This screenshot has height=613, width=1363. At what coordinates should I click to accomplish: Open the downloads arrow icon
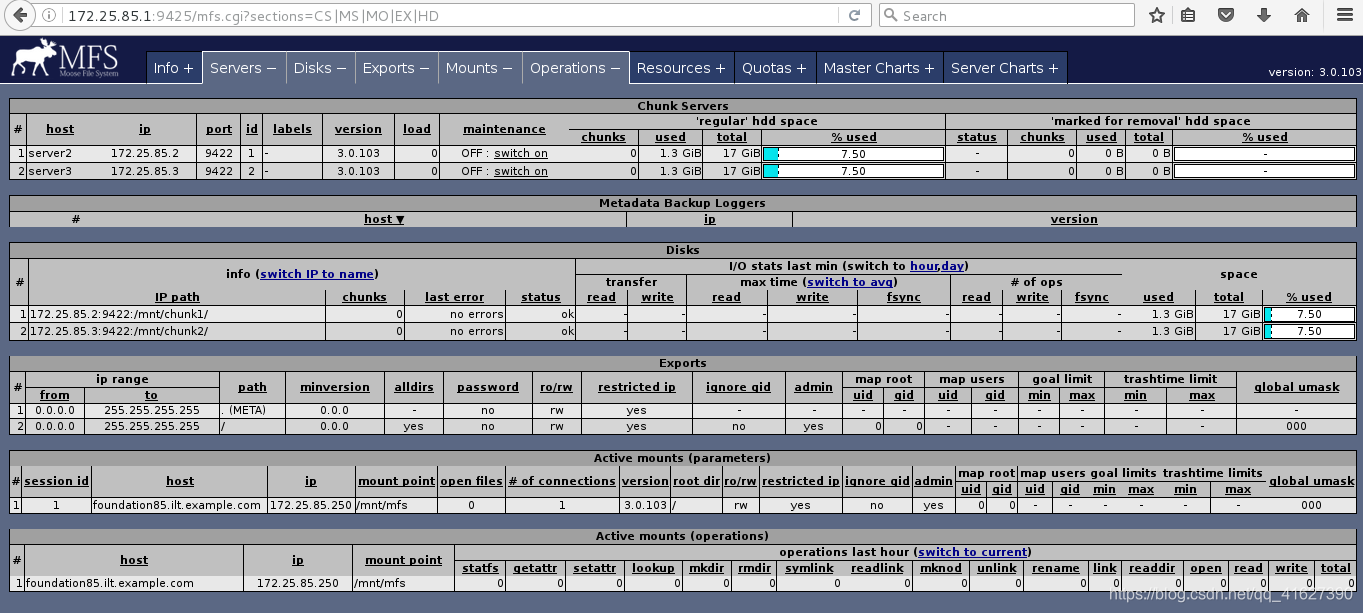(x=1264, y=16)
